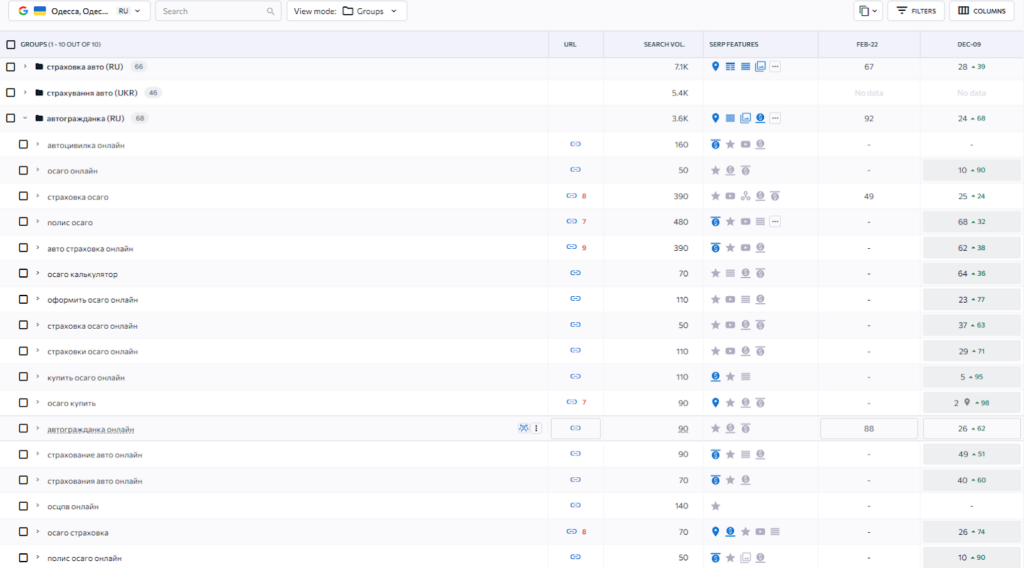Click the star icon in осцпв онлайн row
1024x568 pixels.
[x=715, y=506]
